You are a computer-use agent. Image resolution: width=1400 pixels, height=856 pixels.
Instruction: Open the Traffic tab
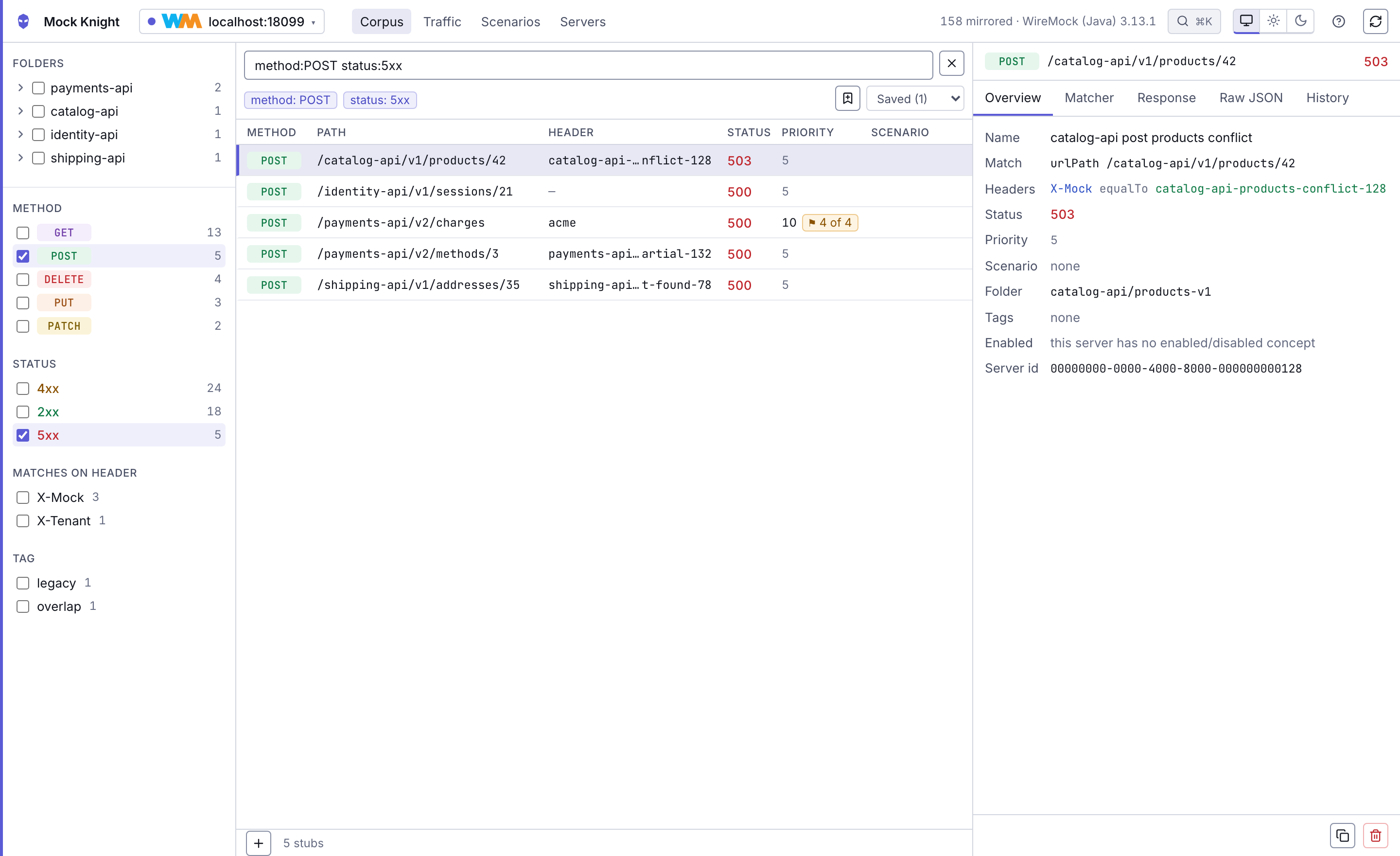point(442,21)
